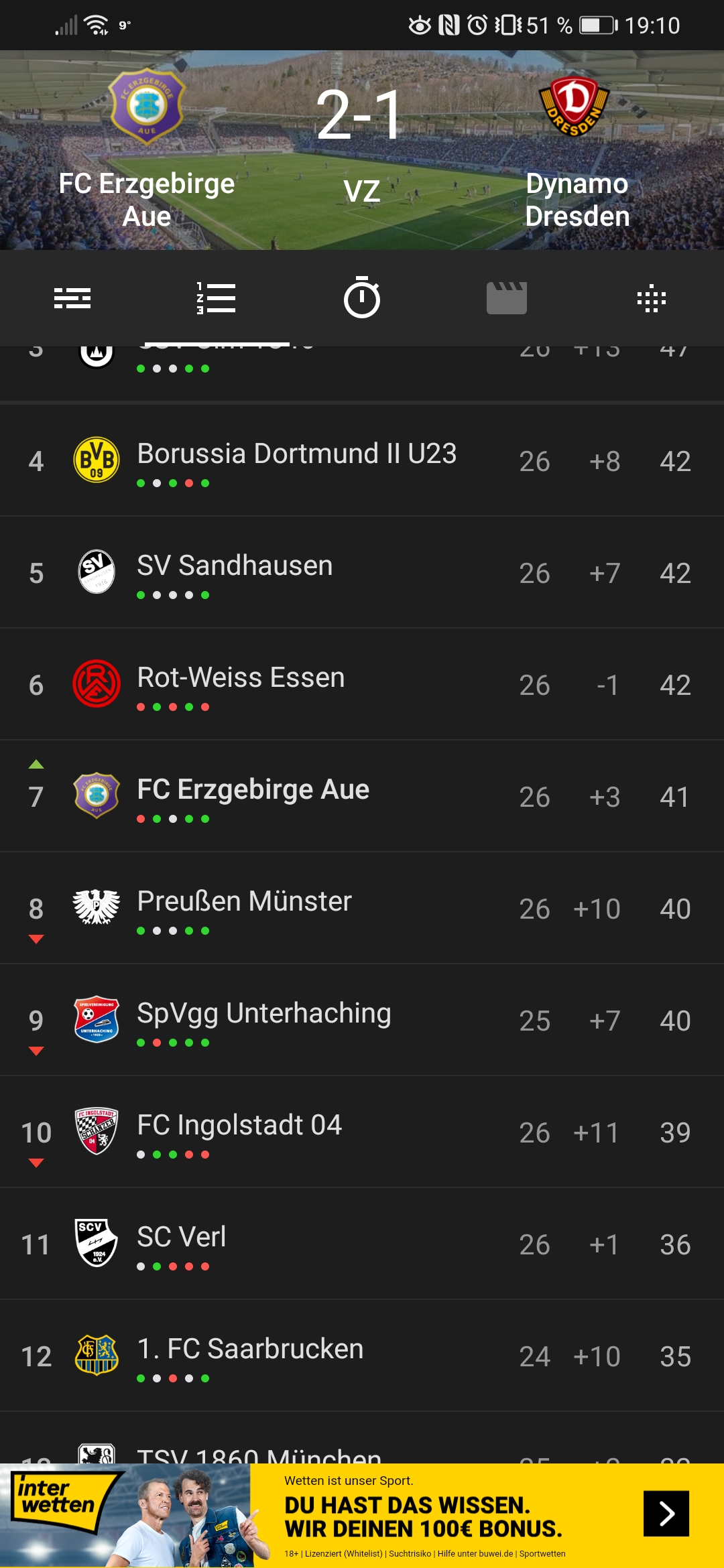
Task: Open the match overview tab icon
Action: (72, 298)
